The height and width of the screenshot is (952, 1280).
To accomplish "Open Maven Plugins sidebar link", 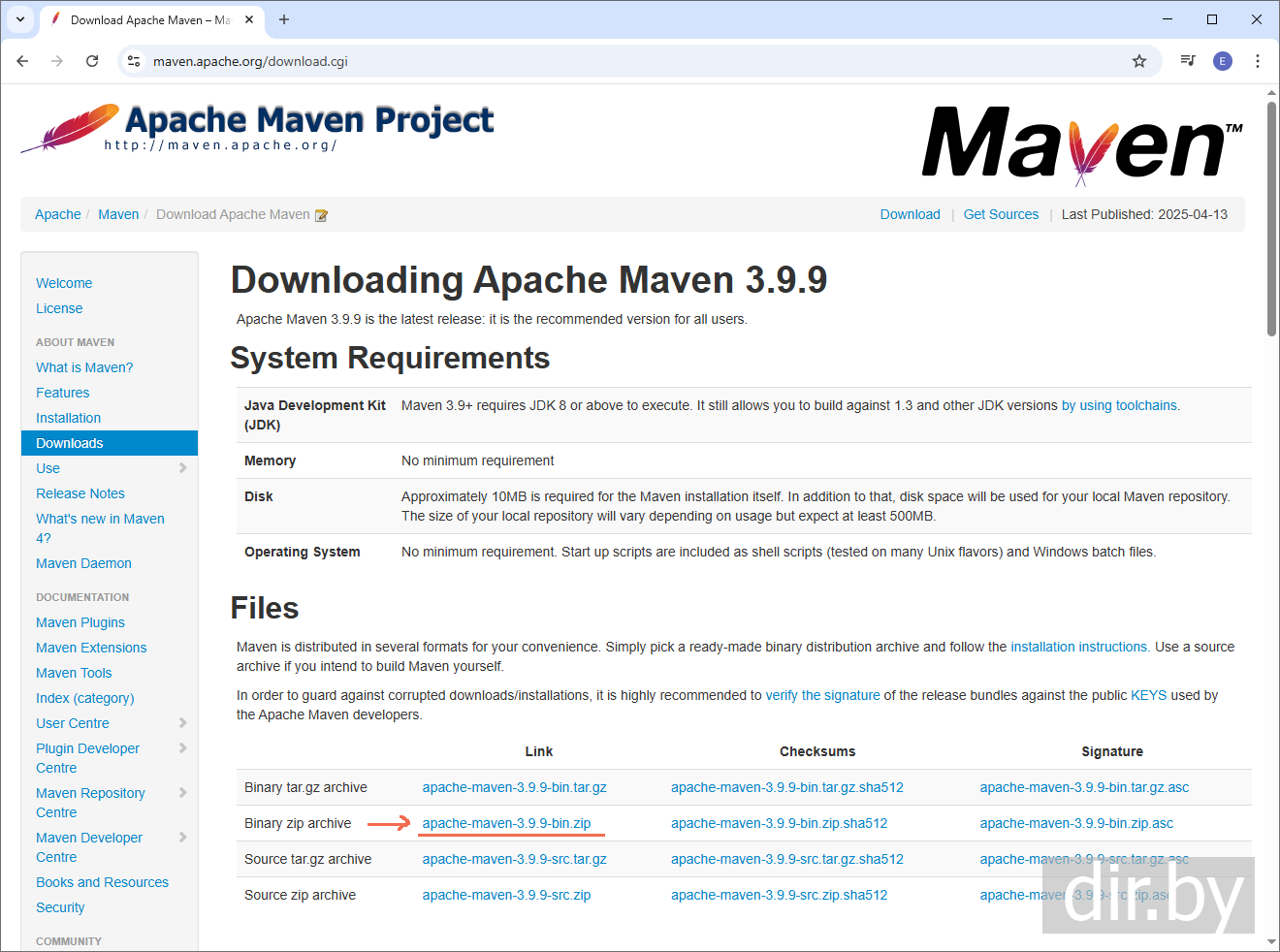I will pyautogui.click(x=80, y=622).
